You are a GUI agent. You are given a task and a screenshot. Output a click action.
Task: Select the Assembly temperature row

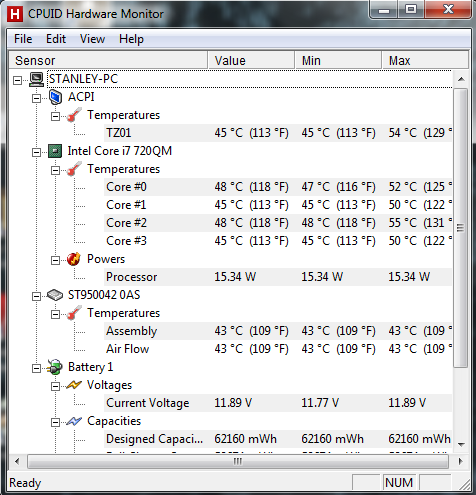pos(278,331)
